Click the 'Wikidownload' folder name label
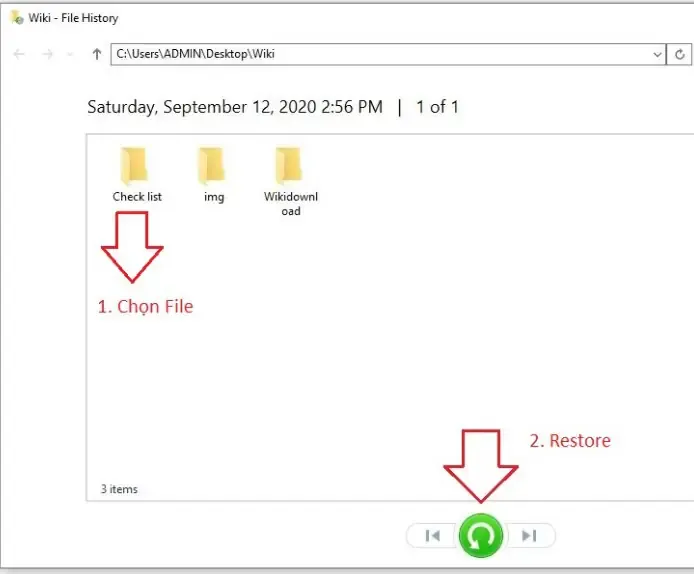 click(x=290, y=204)
